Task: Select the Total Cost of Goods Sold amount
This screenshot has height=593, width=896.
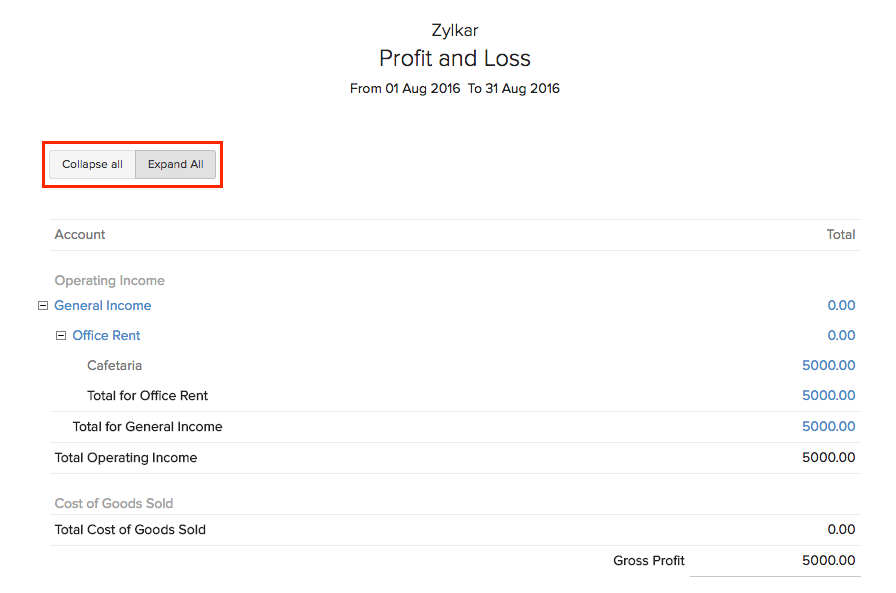Action: coord(841,530)
